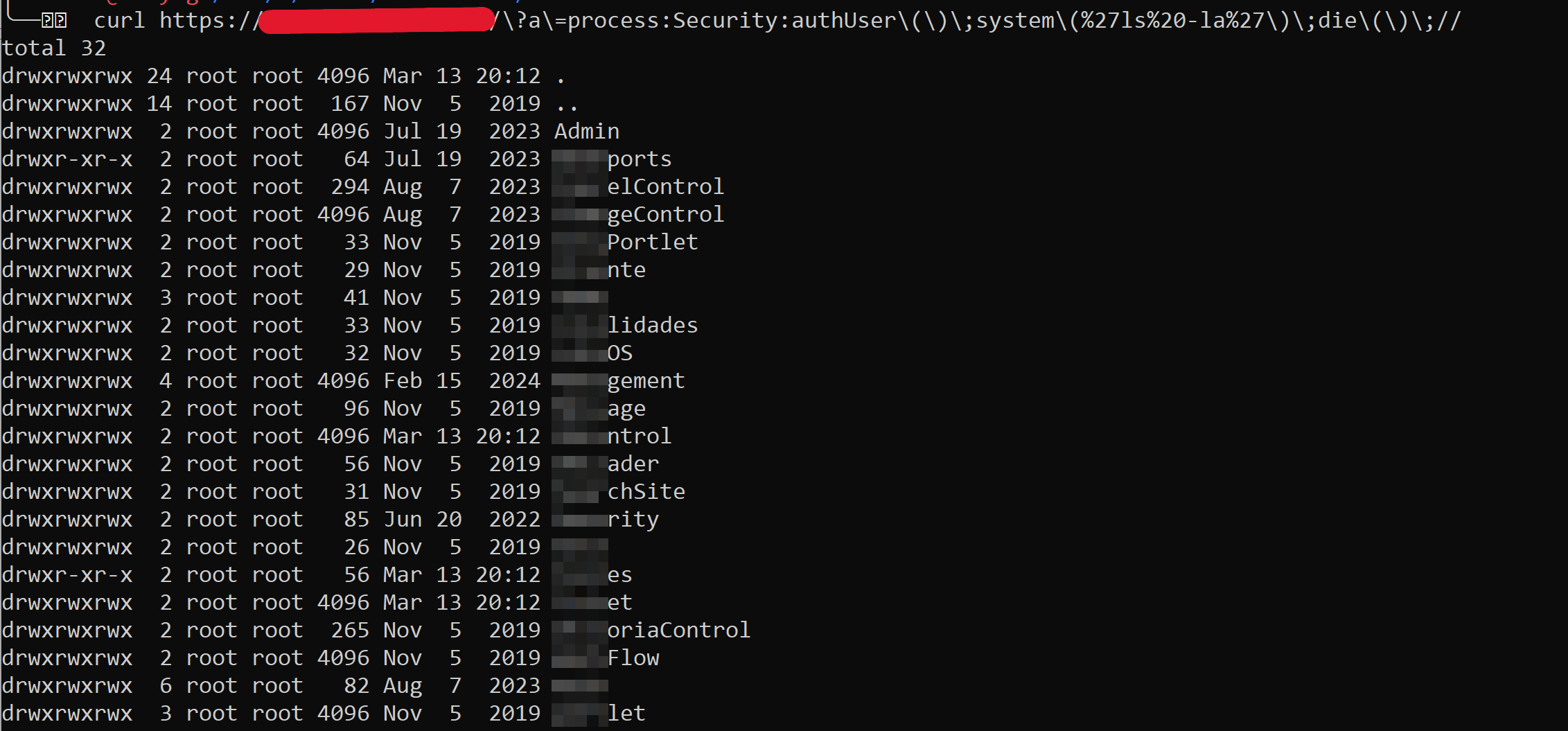Click the red redacted hostname bar
Image resolution: width=1568 pixels, height=731 pixels.
(377, 21)
